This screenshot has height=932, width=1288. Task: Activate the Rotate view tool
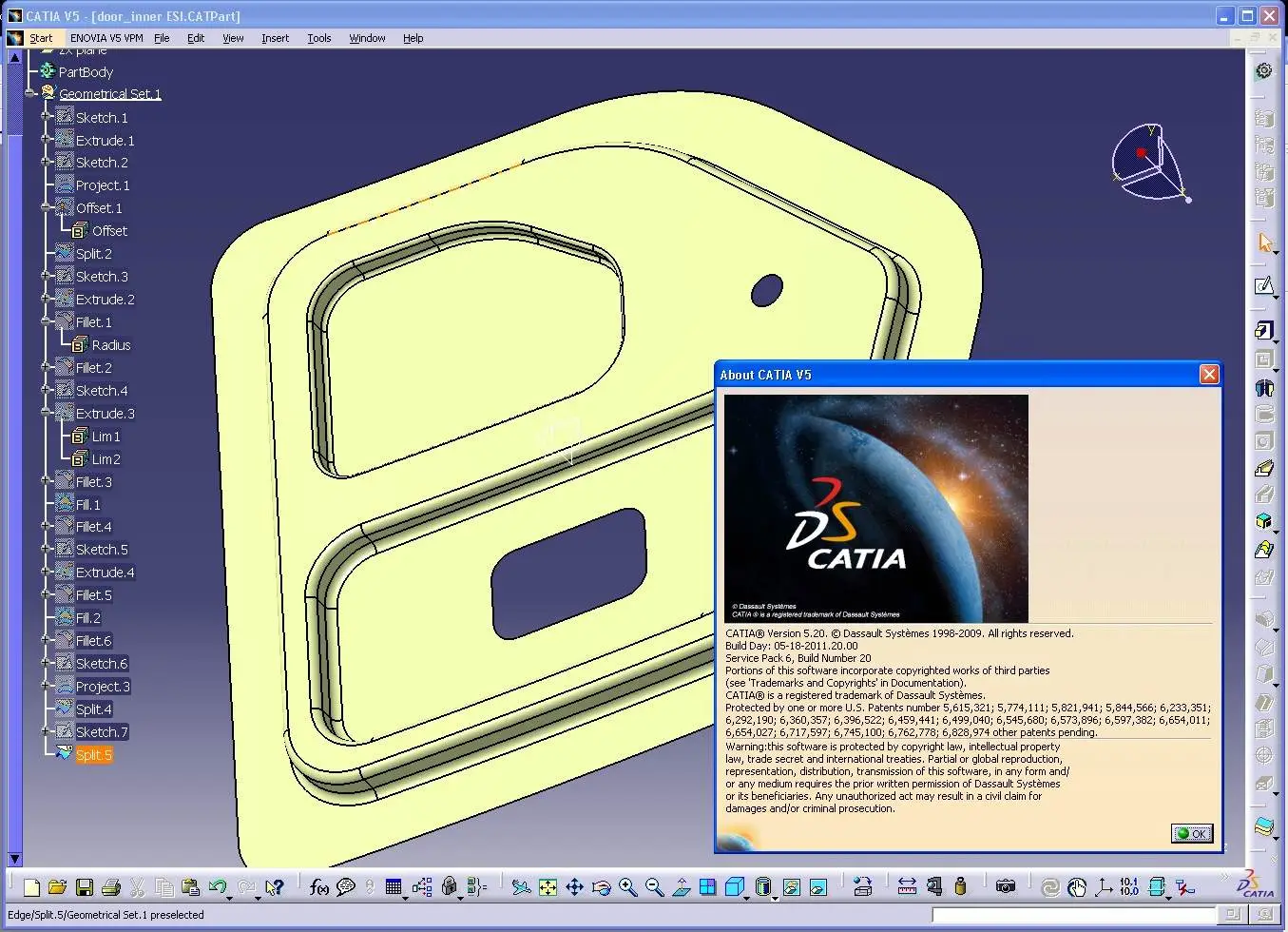[601, 887]
